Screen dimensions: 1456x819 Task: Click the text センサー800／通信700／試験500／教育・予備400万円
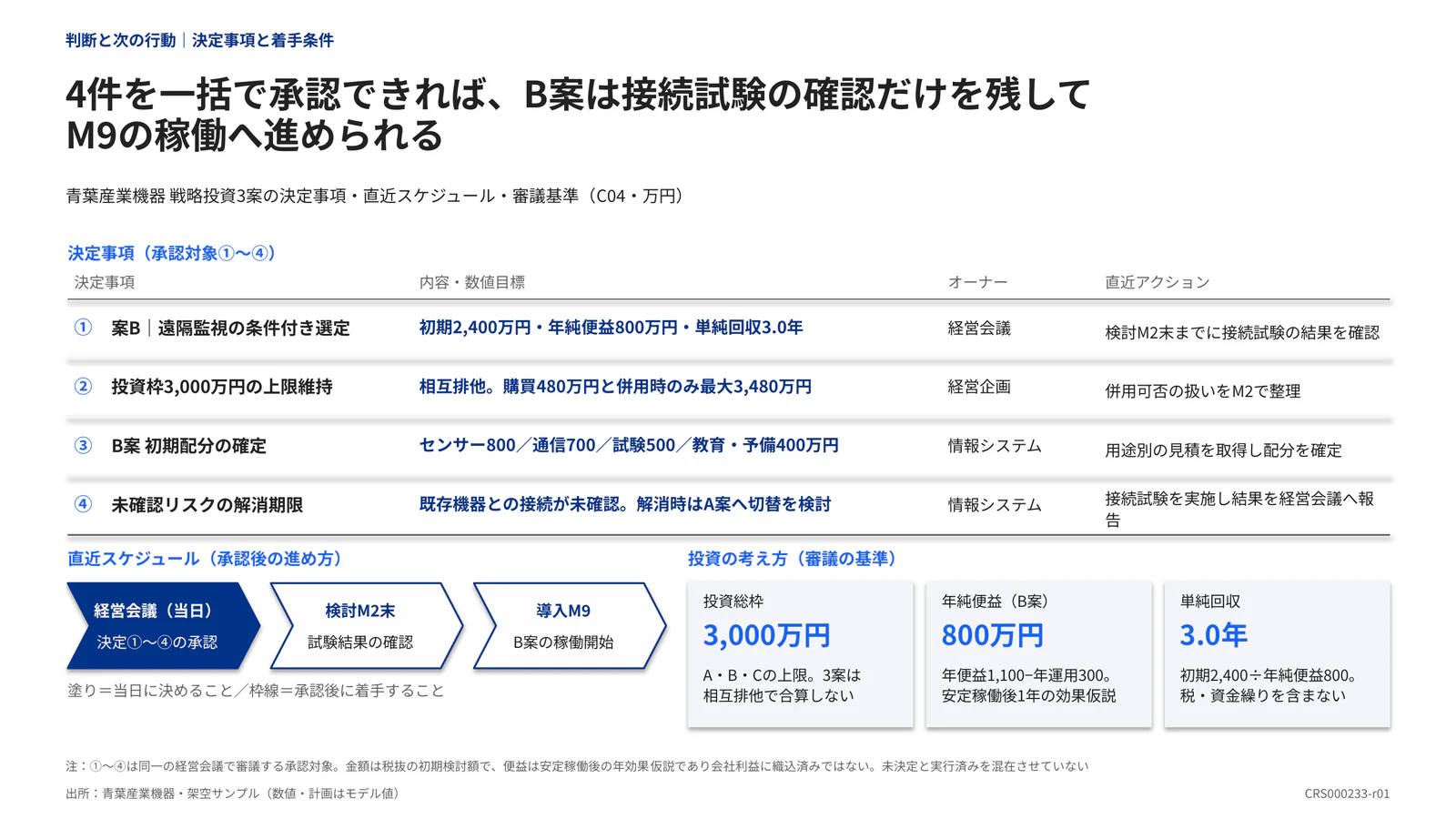[x=629, y=445]
